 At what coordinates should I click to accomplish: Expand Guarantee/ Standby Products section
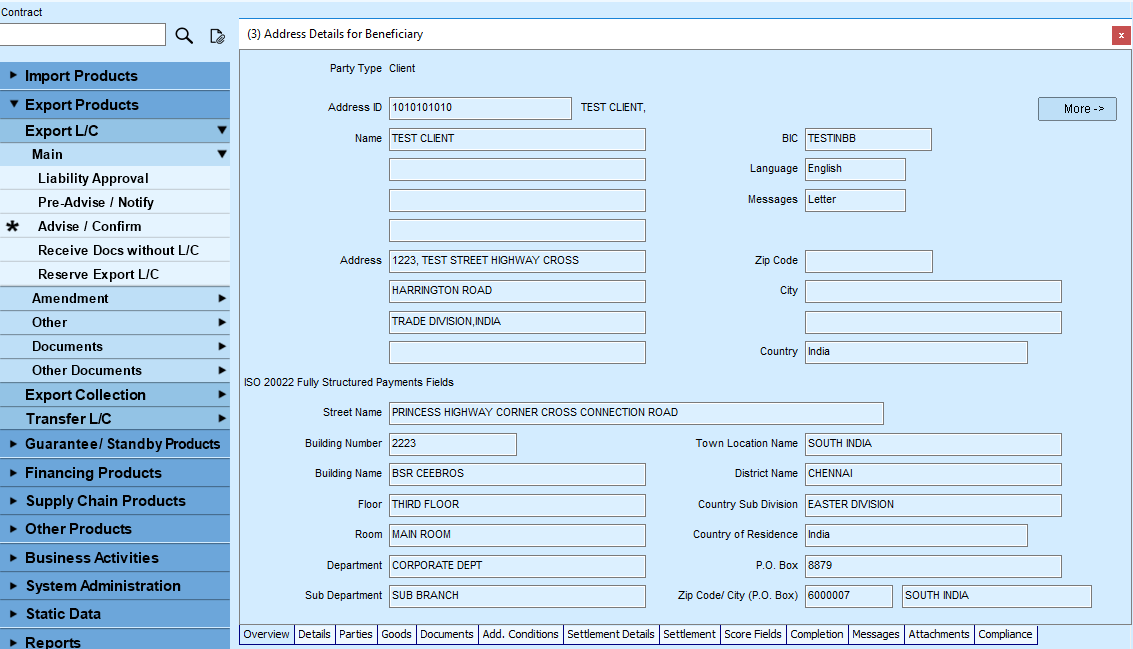115,444
